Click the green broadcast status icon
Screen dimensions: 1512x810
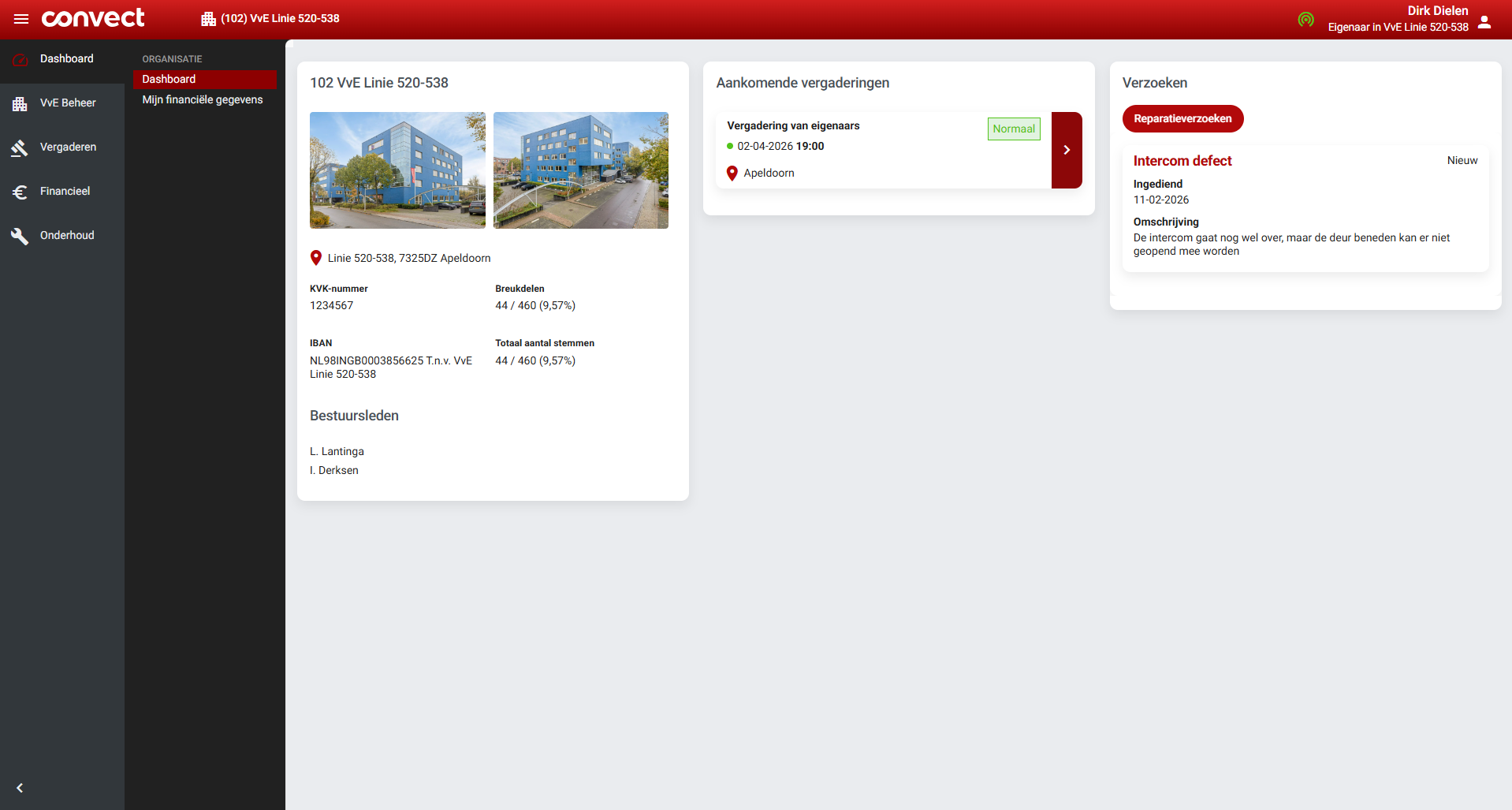[1305, 20]
